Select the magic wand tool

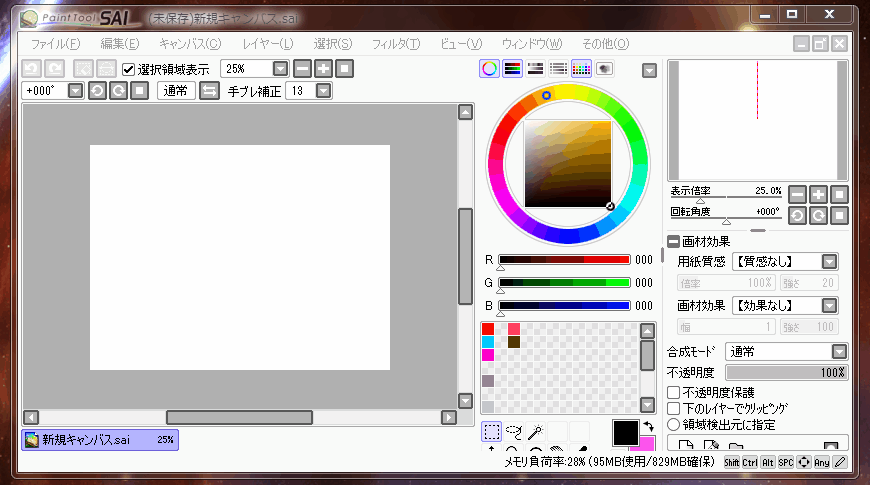(535, 431)
